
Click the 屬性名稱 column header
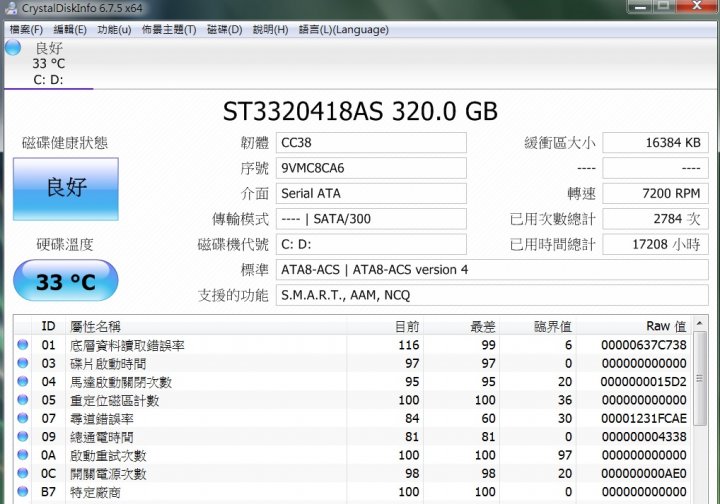pyautogui.click(x=206, y=326)
